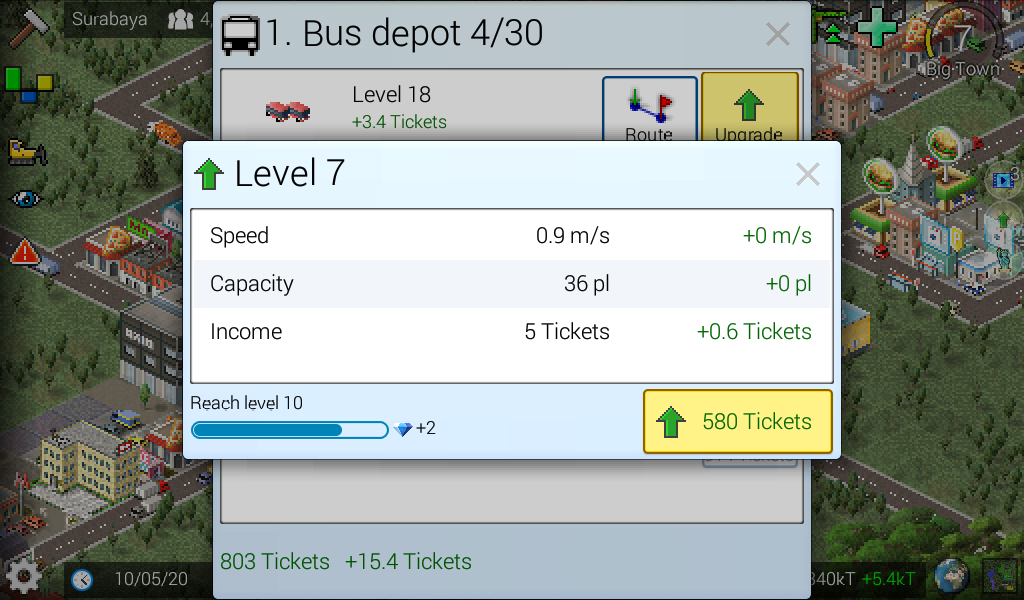Click the yellow Upgrade button
This screenshot has height=600, width=1024.
pyautogui.click(x=750, y=107)
